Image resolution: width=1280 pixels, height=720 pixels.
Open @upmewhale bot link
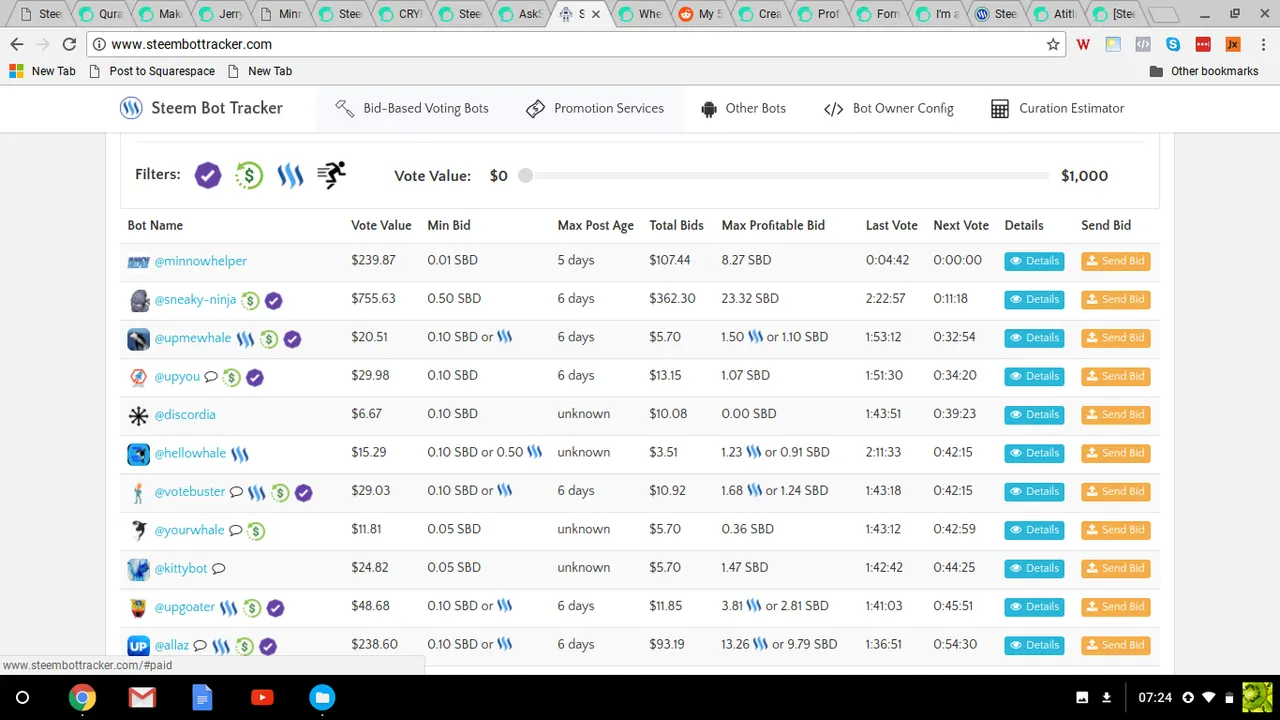[192, 338]
